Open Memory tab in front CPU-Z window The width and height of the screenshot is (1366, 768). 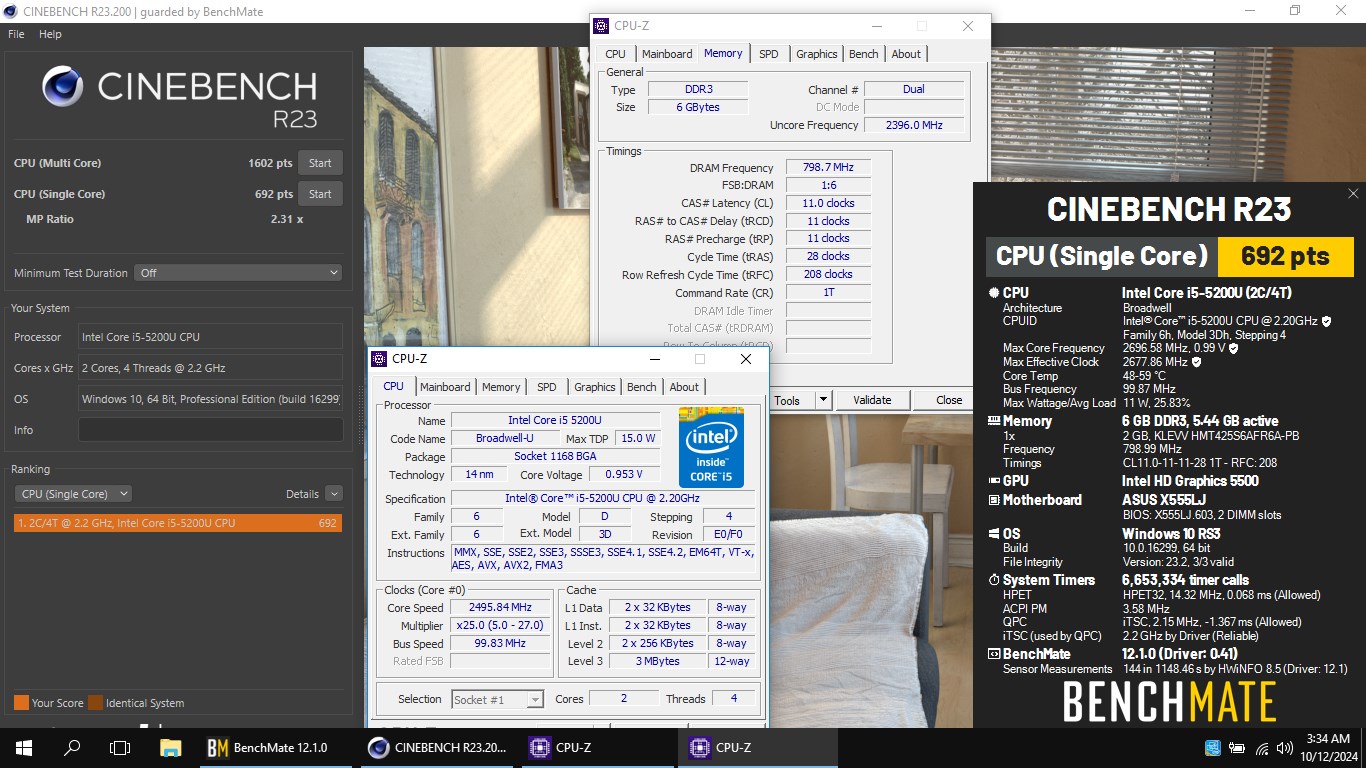501,387
